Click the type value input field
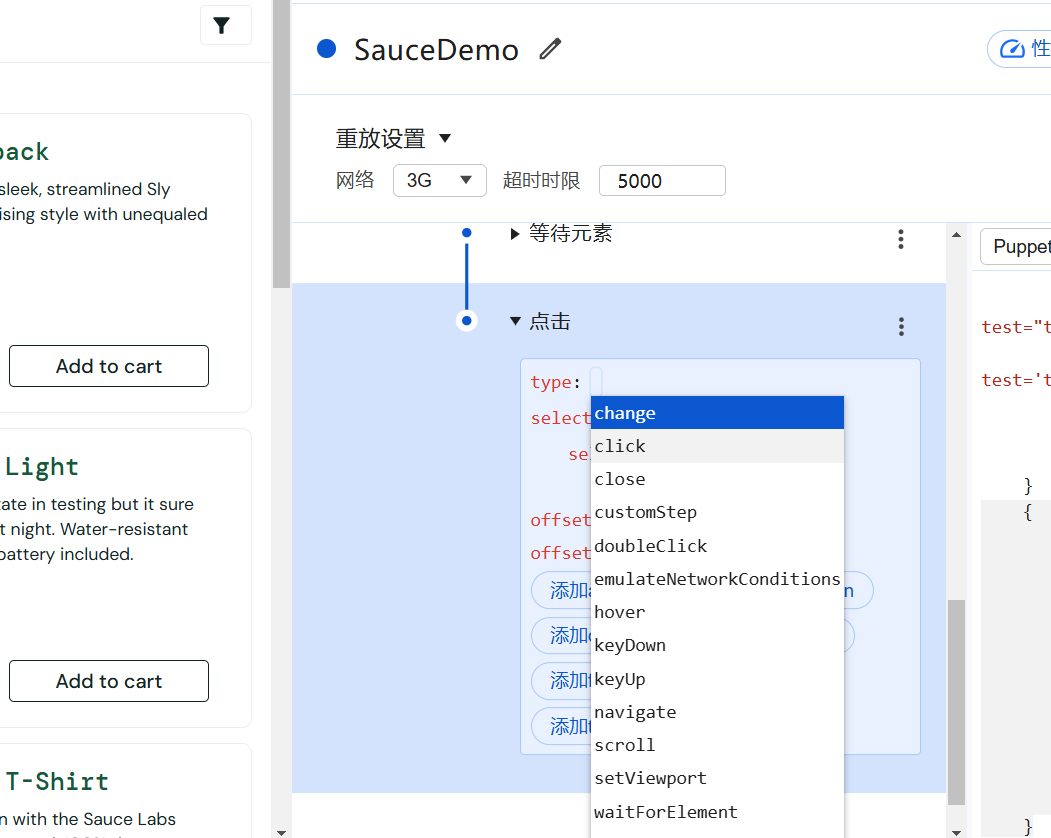The width and height of the screenshot is (1051, 838). [596, 381]
